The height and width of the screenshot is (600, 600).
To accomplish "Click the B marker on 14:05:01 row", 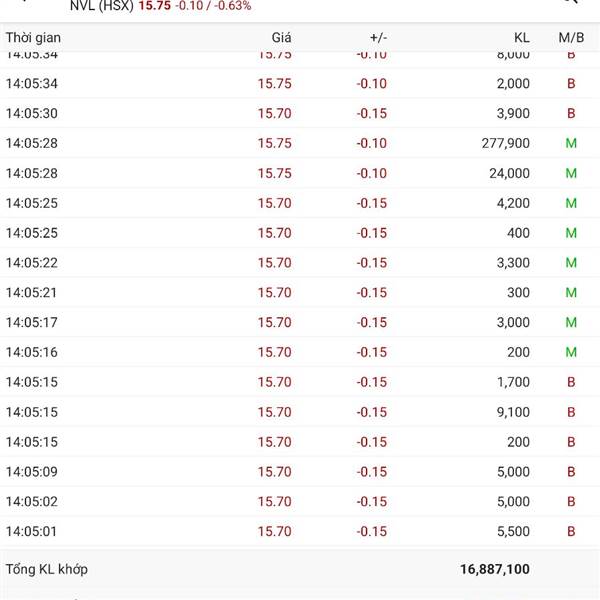I will click(x=571, y=532).
